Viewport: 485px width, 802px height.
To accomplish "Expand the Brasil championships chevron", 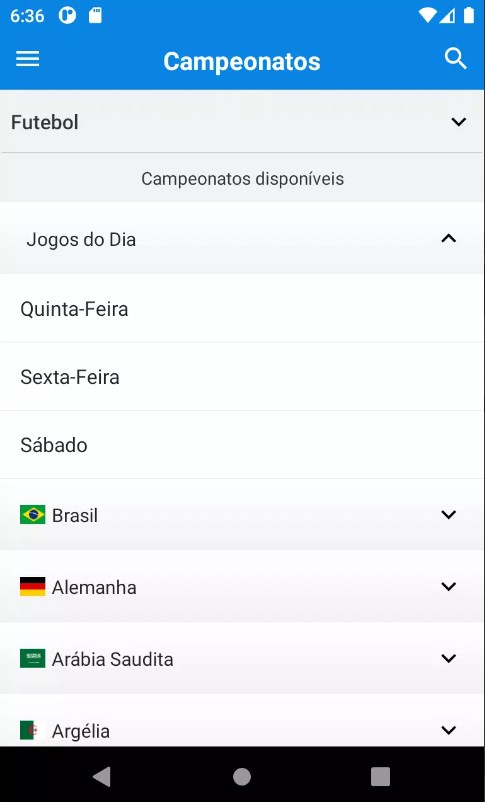I will point(449,515).
